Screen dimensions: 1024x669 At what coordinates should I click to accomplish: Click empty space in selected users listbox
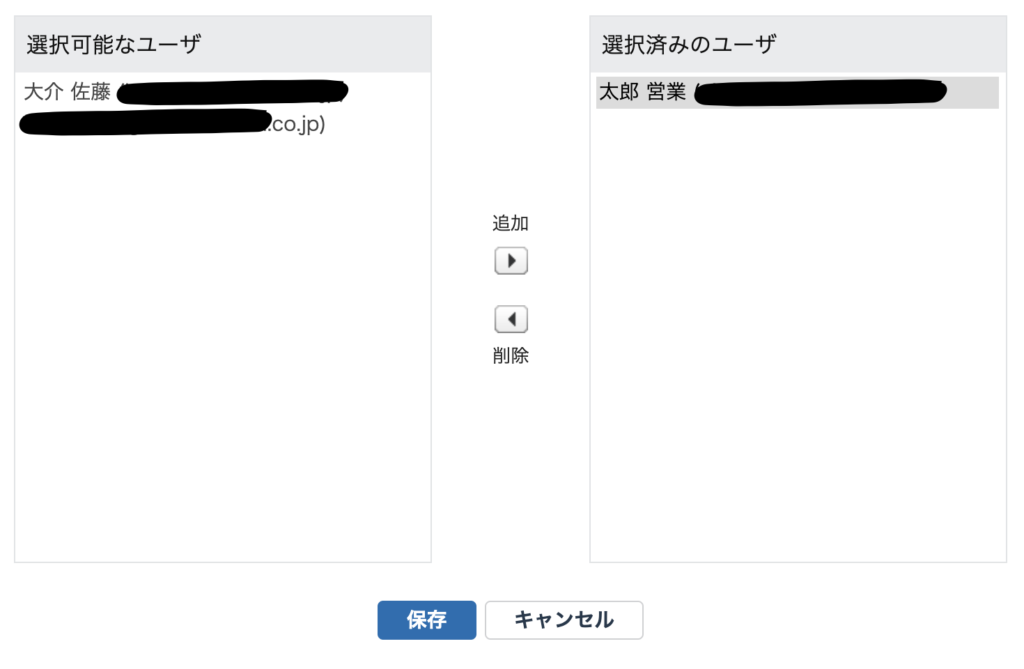(797, 333)
